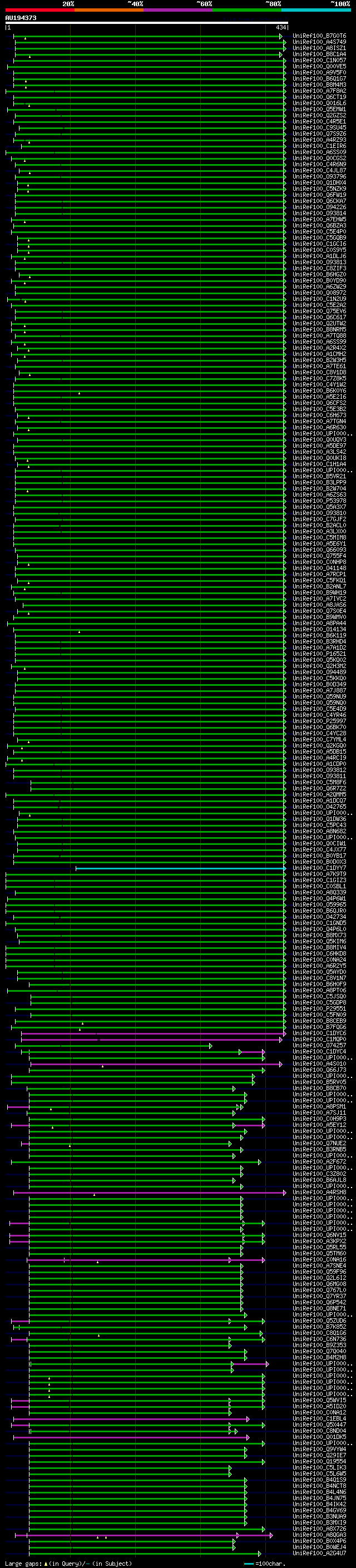The image size is (356, 1568).
Task: Click the orange ~40% identity legend segment
Action: click(109, 10)
